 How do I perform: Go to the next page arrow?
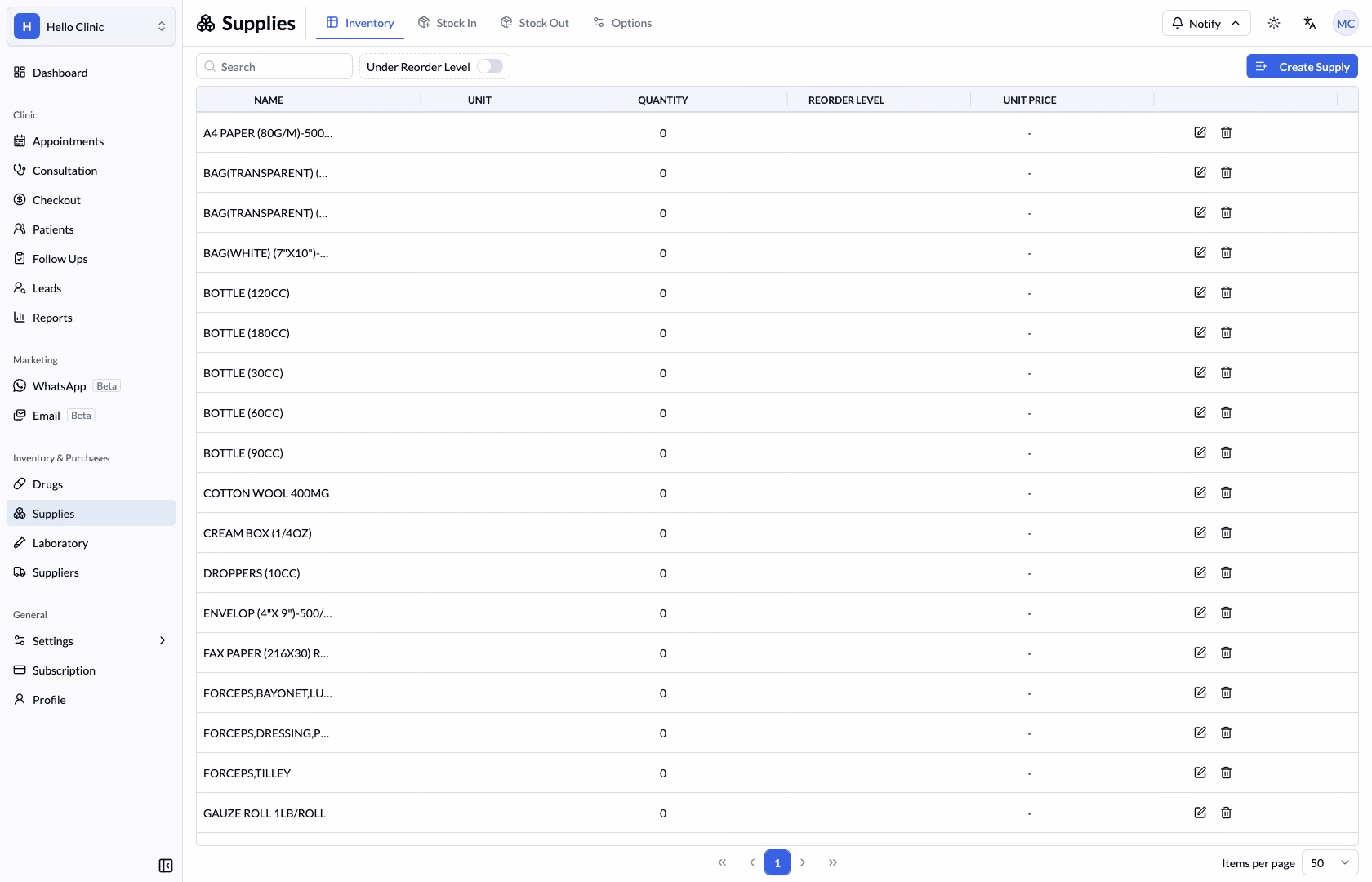[803, 862]
